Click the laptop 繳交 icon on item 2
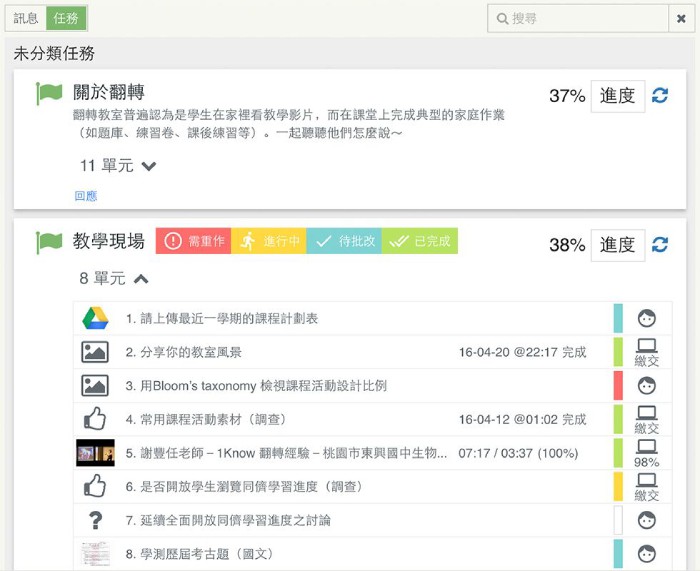Viewport: 700px width, 571px height. 647,352
